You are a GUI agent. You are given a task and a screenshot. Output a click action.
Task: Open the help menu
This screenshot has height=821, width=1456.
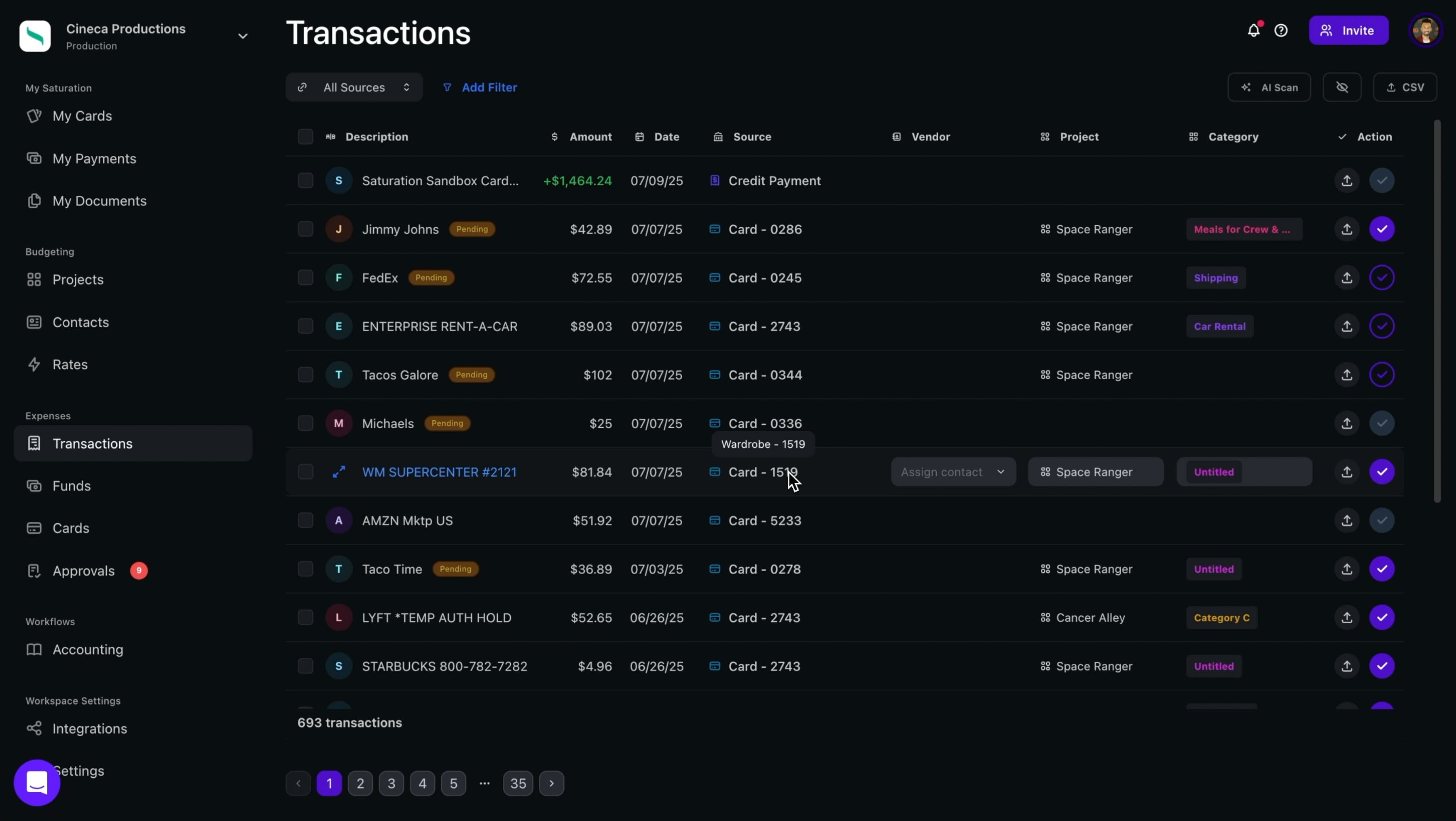(1281, 30)
